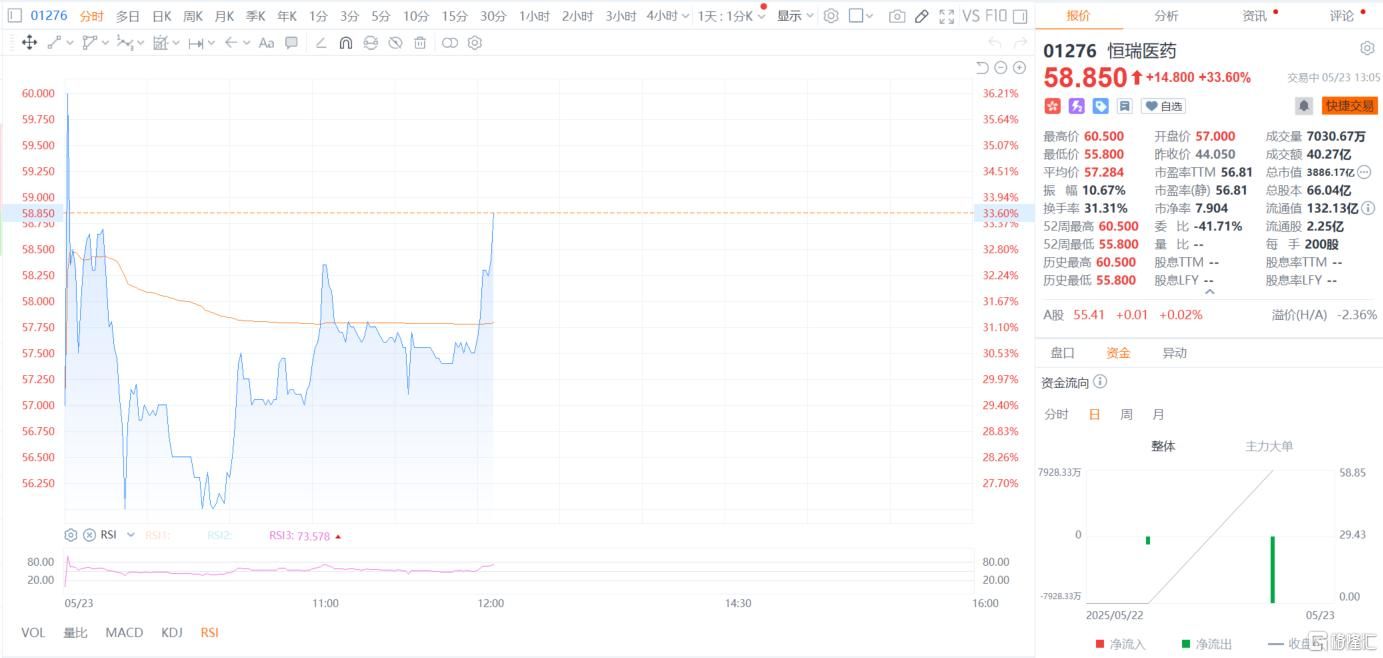This screenshot has width=1383, height=658.
Task: Click the magnet snap drawing tool
Action: point(345,43)
